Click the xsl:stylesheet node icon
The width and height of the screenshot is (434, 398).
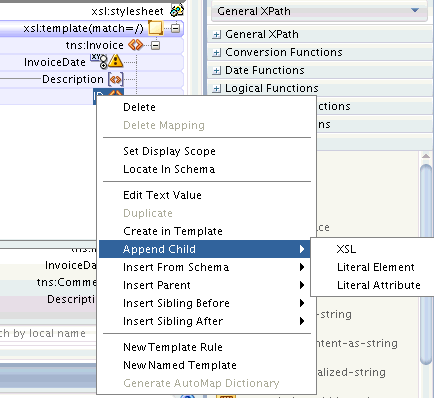[177, 11]
